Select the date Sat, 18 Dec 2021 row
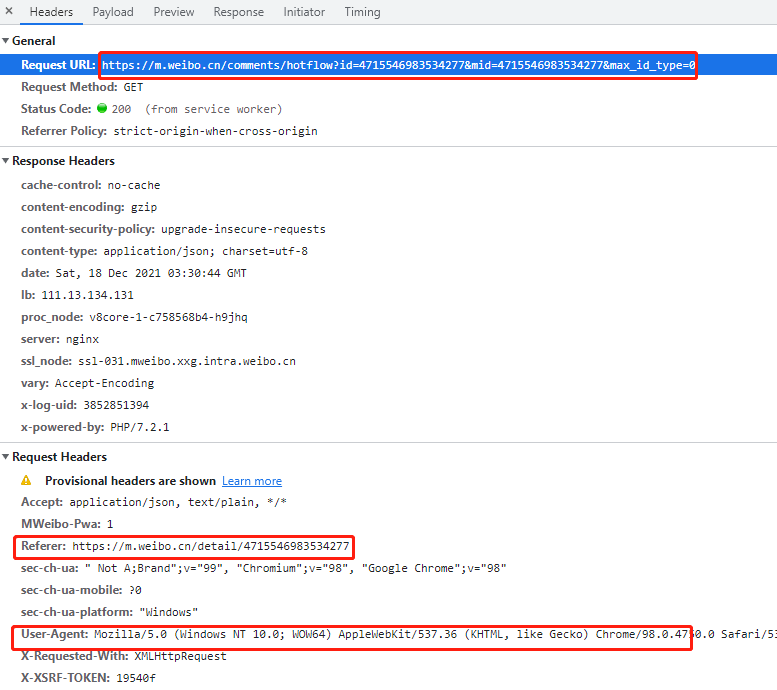Screen dimensions: 777x690 [134, 273]
